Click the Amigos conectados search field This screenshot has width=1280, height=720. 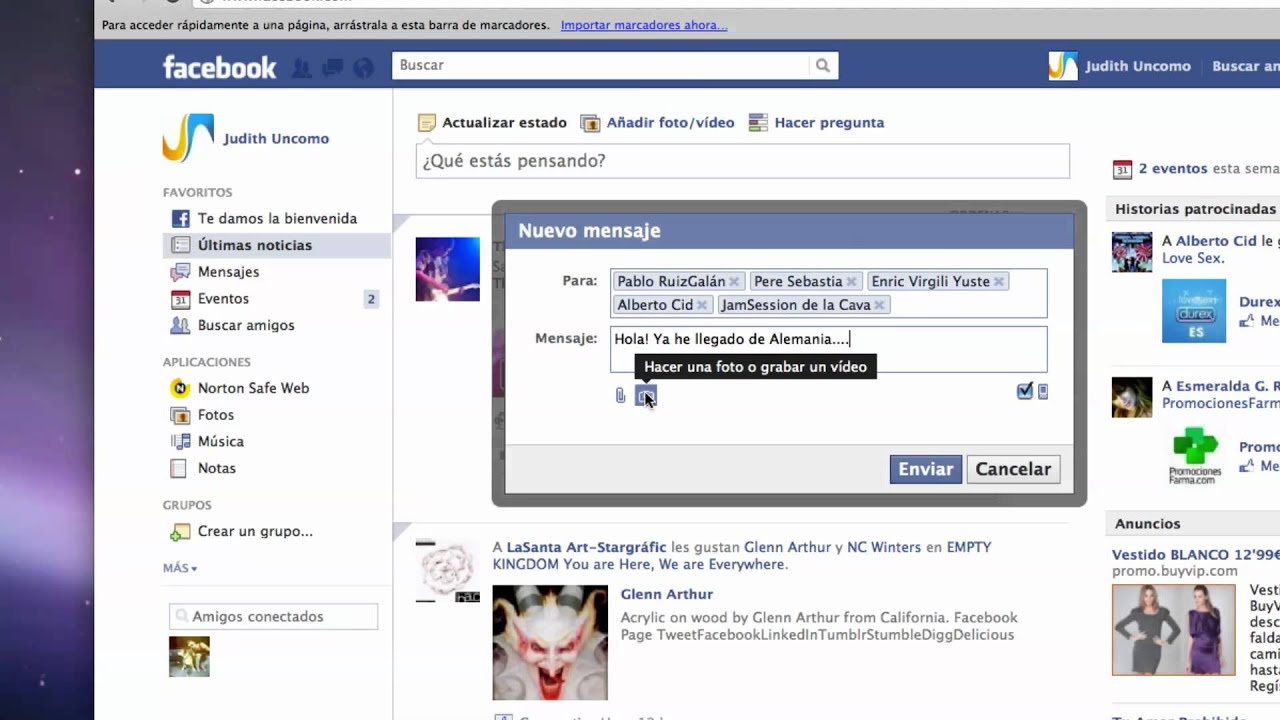(273, 617)
